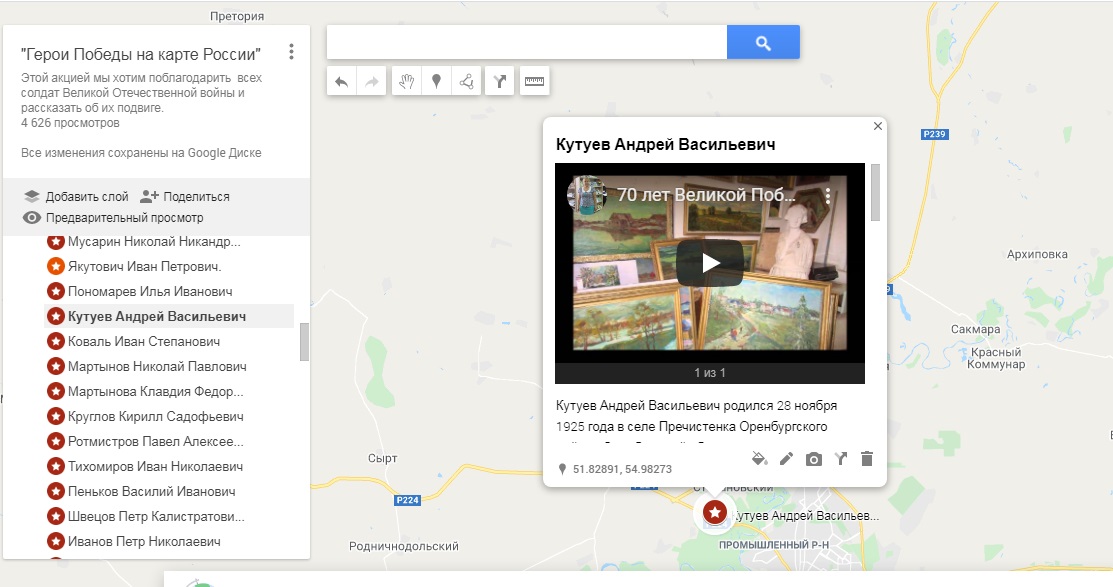Select Мартынов Николай Павлович in list
Screen dimensions: 1113x587
[x=157, y=367]
